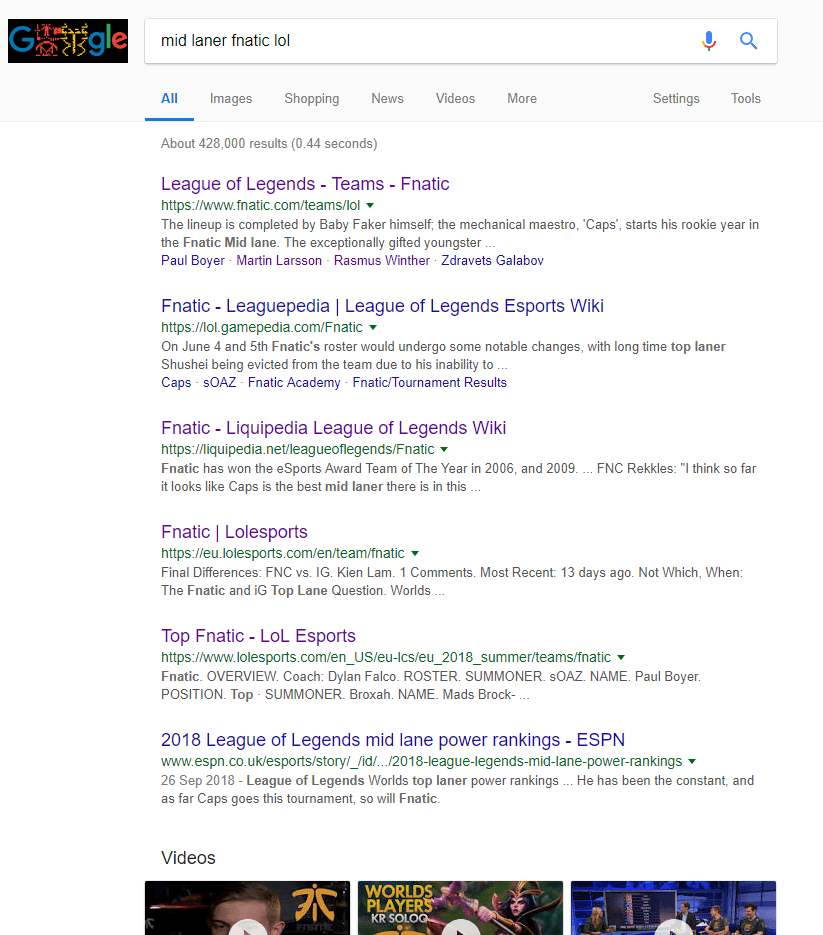Open arrow beside eu.lolesports.com URL
The height and width of the screenshot is (935, 823).
415,553
